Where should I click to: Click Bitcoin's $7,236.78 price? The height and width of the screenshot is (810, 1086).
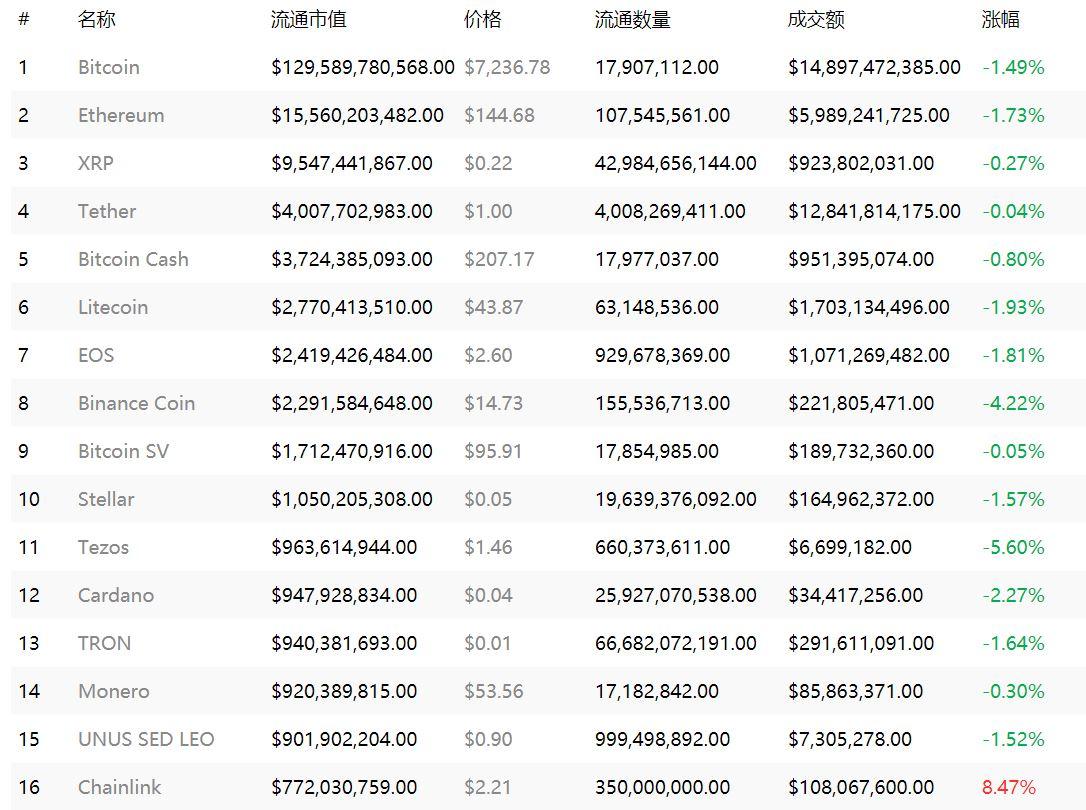507,67
